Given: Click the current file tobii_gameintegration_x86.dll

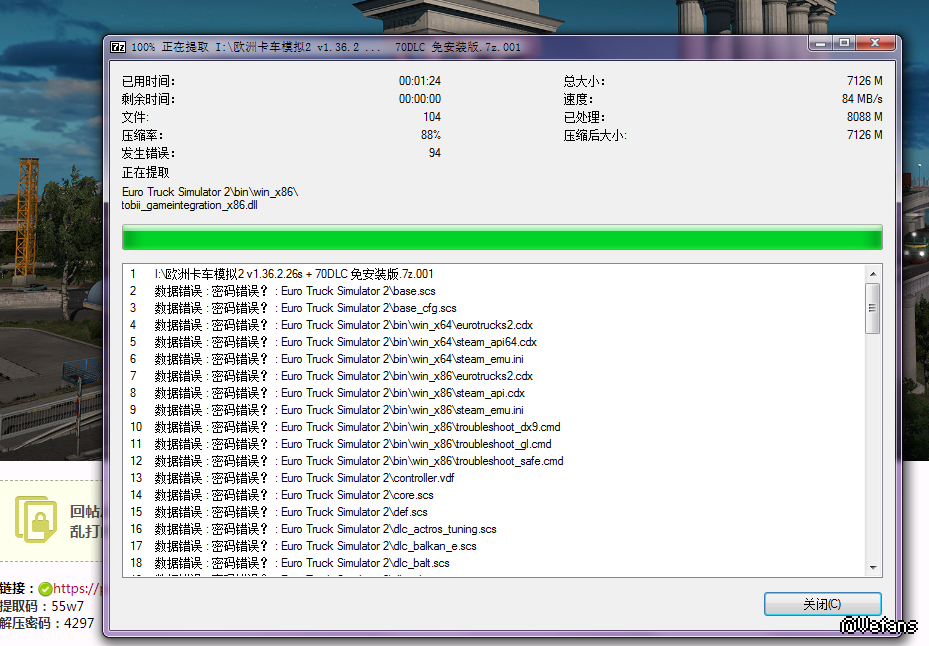Looking at the screenshot, I should click(190, 205).
